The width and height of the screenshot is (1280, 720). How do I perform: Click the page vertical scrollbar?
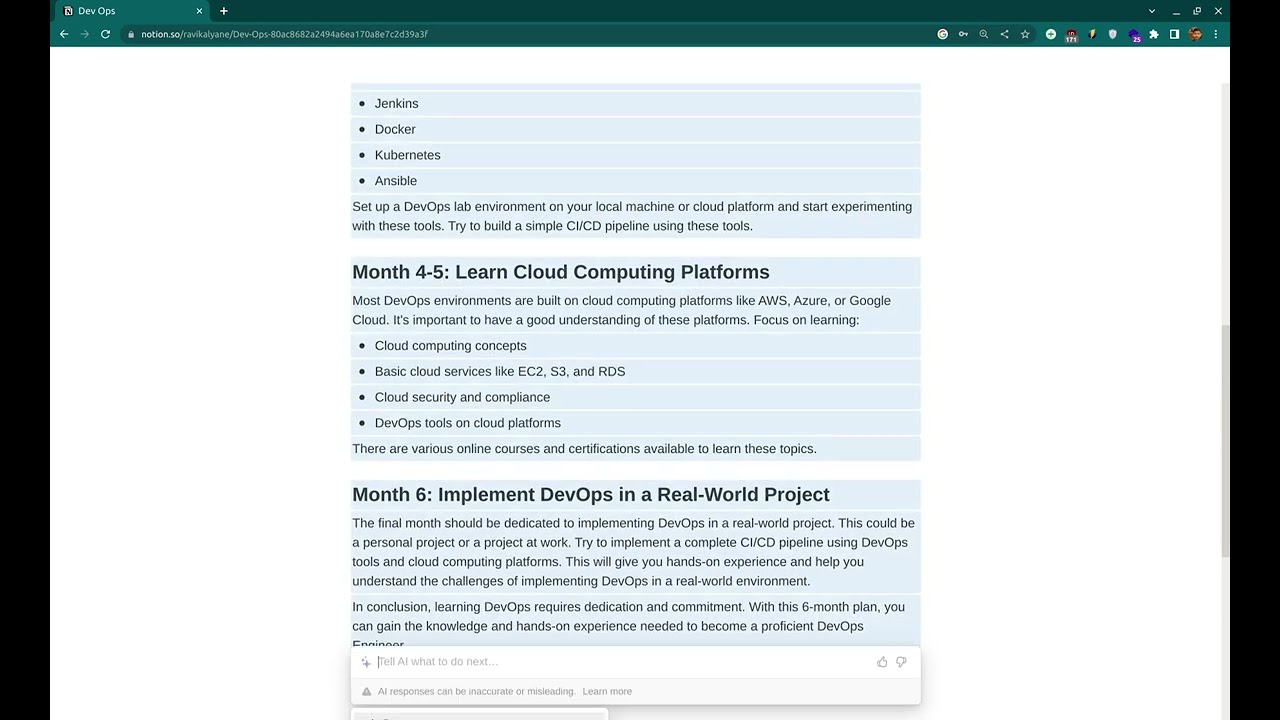(1225, 440)
